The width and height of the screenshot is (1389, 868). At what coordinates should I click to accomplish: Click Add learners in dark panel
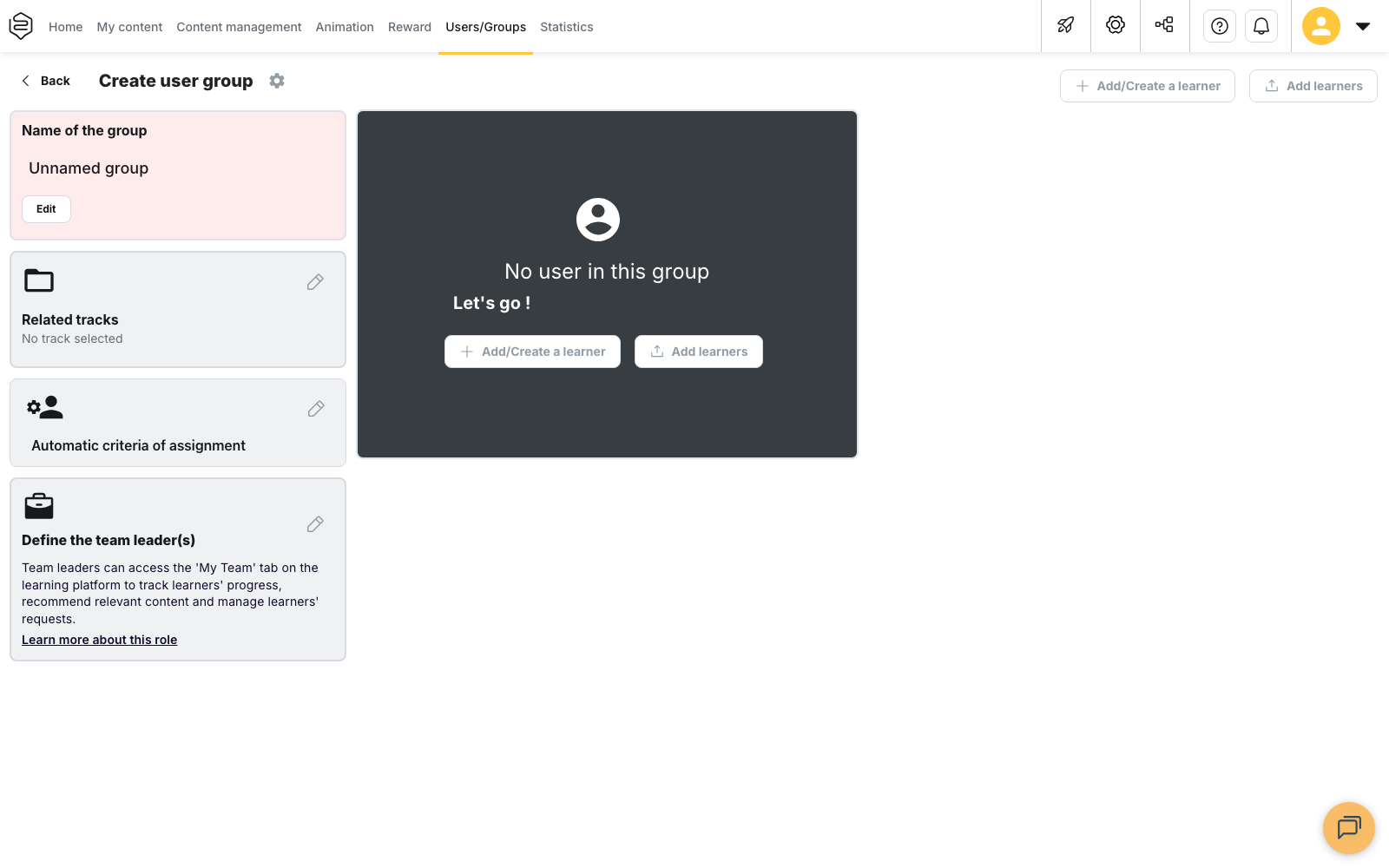tap(699, 352)
